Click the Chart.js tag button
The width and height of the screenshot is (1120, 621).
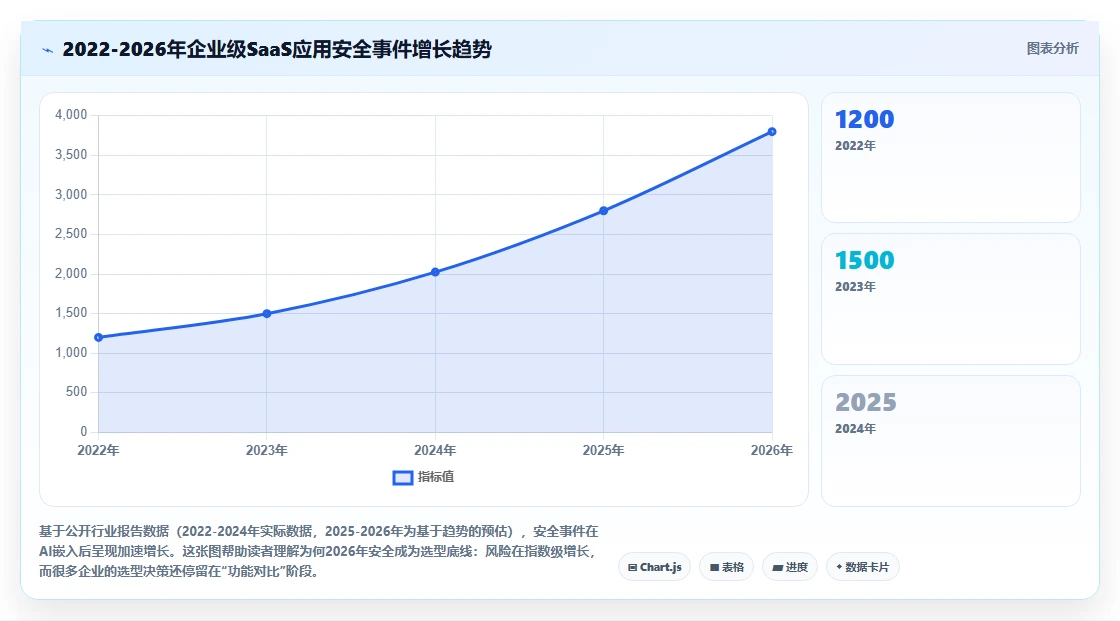click(x=654, y=567)
